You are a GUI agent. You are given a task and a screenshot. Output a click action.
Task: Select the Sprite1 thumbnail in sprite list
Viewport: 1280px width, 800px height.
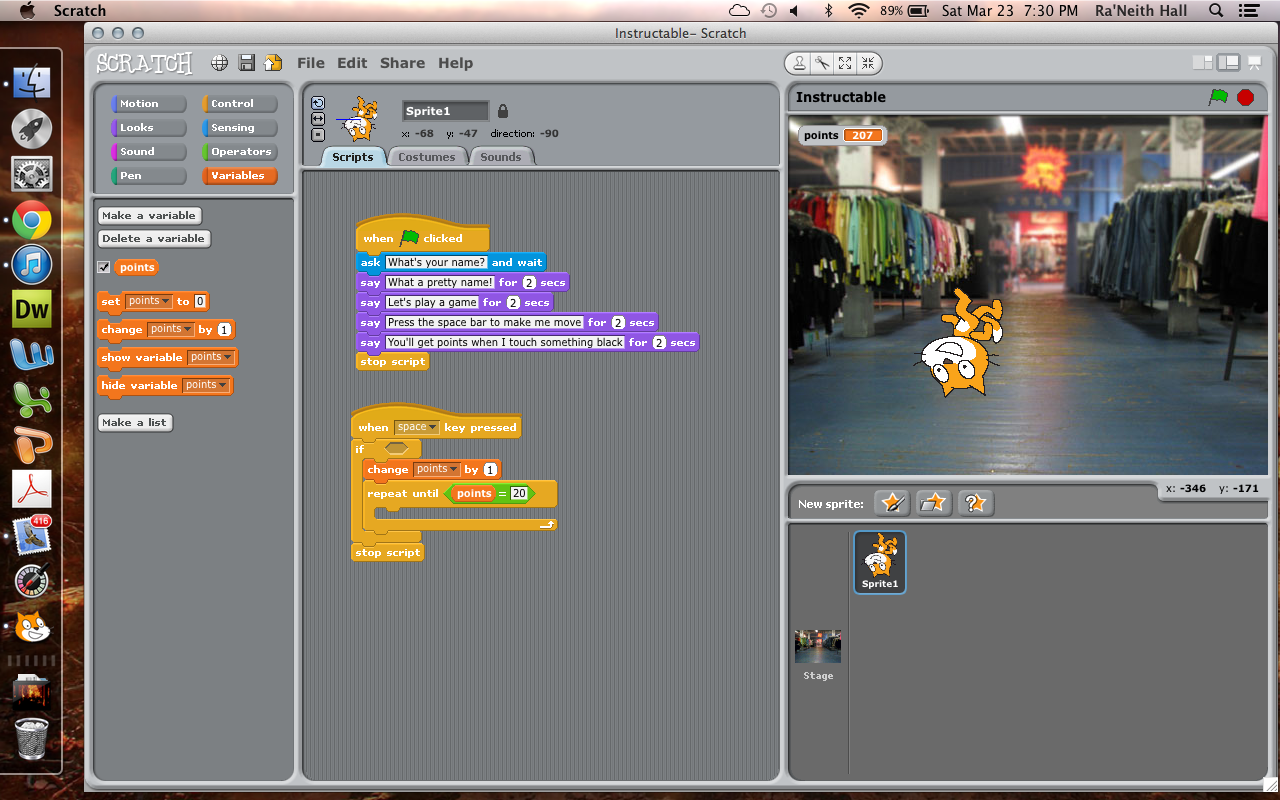coord(880,562)
